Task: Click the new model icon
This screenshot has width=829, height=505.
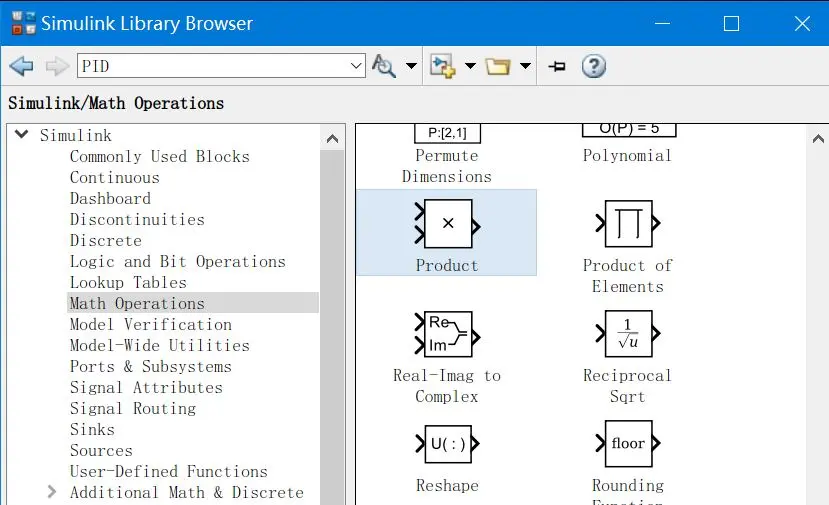Action: coord(443,66)
